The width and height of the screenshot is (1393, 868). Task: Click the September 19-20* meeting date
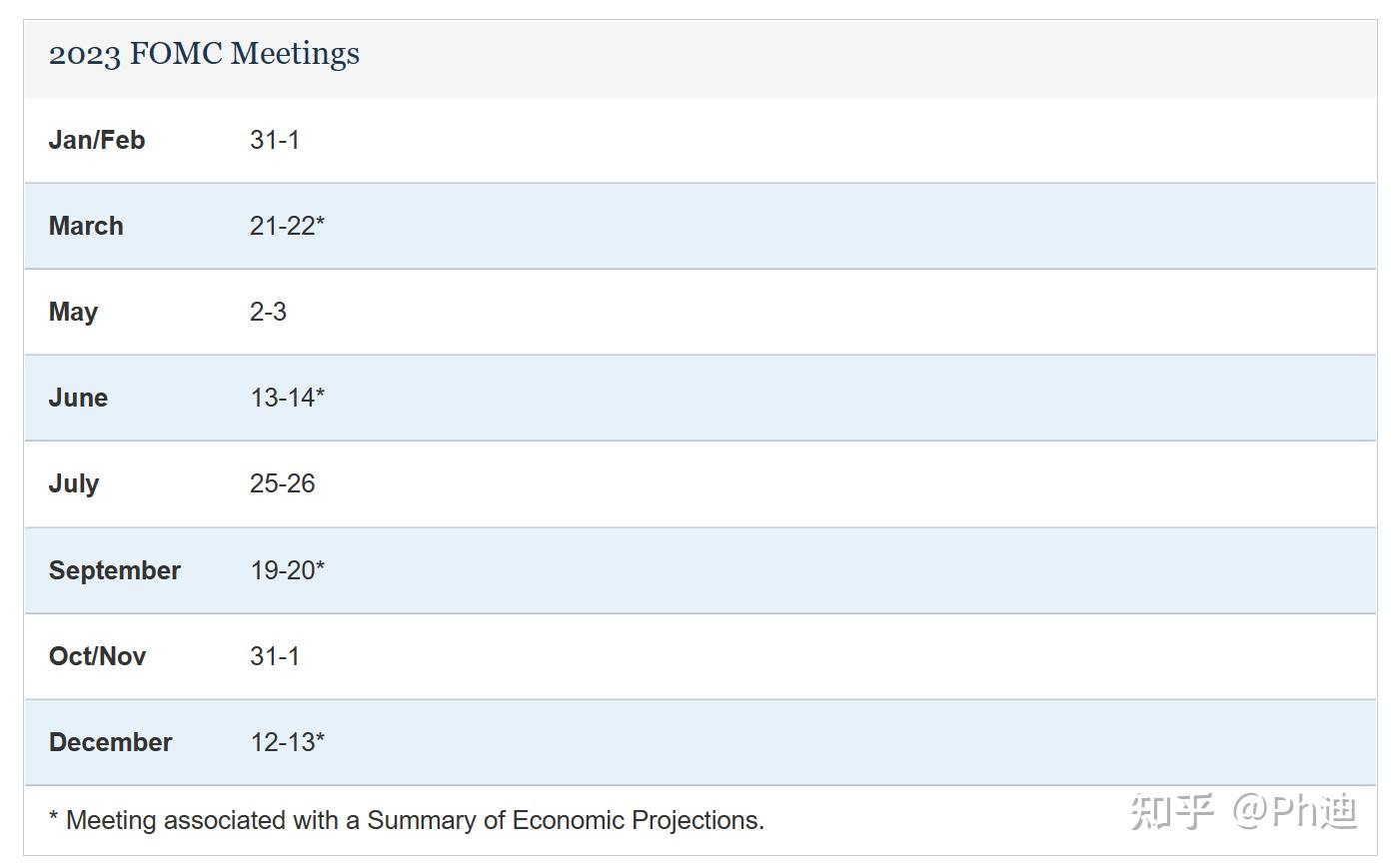pyautogui.click(x=287, y=570)
